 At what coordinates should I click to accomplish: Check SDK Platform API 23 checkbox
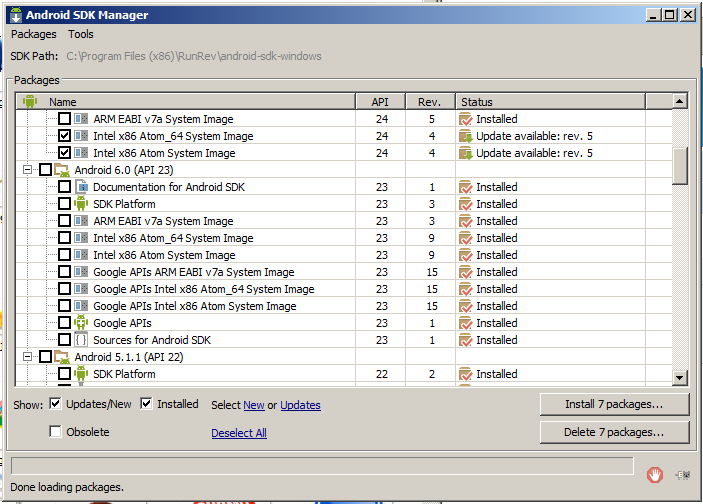click(x=65, y=204)
